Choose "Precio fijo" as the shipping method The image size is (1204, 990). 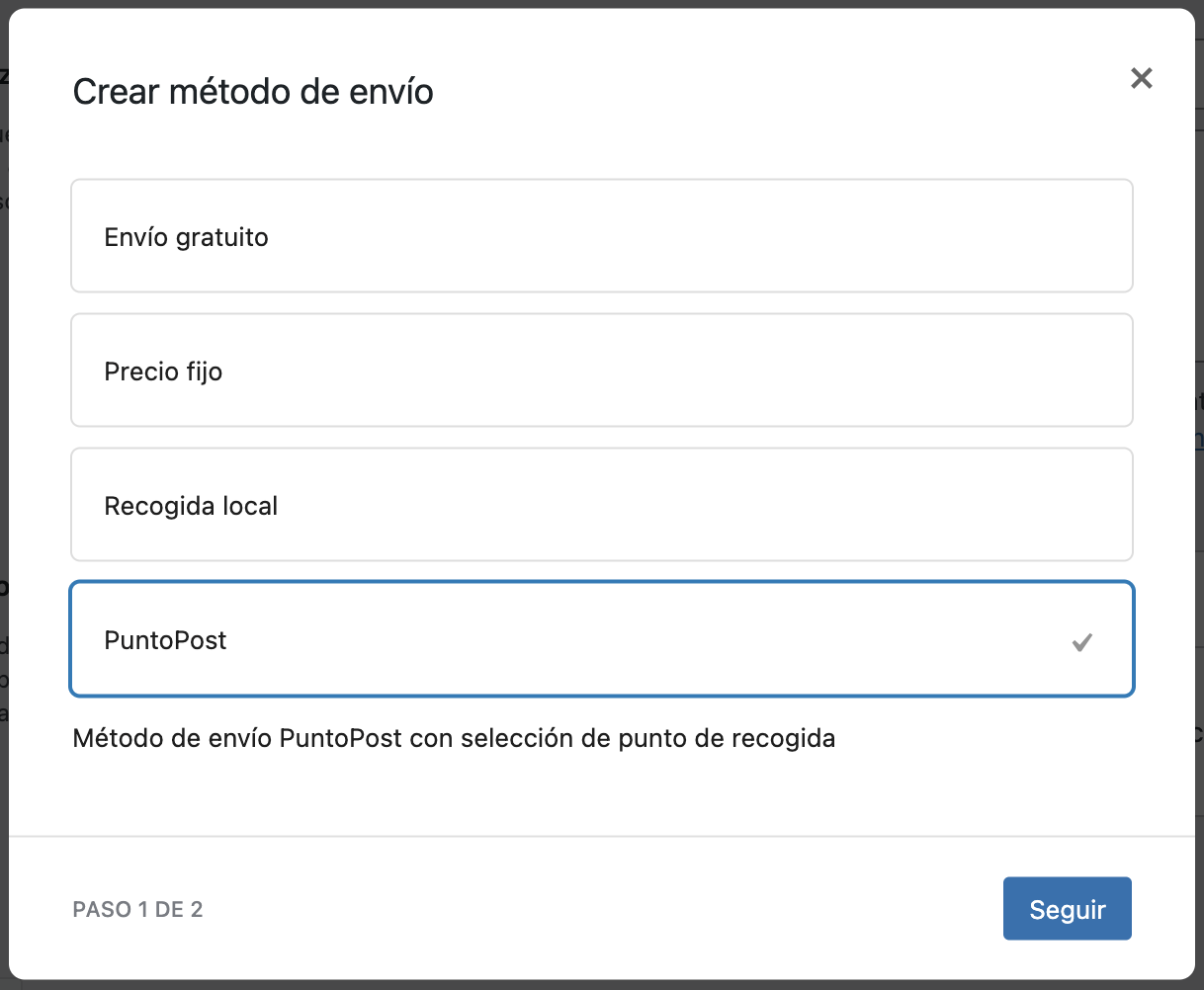(601, 371)
